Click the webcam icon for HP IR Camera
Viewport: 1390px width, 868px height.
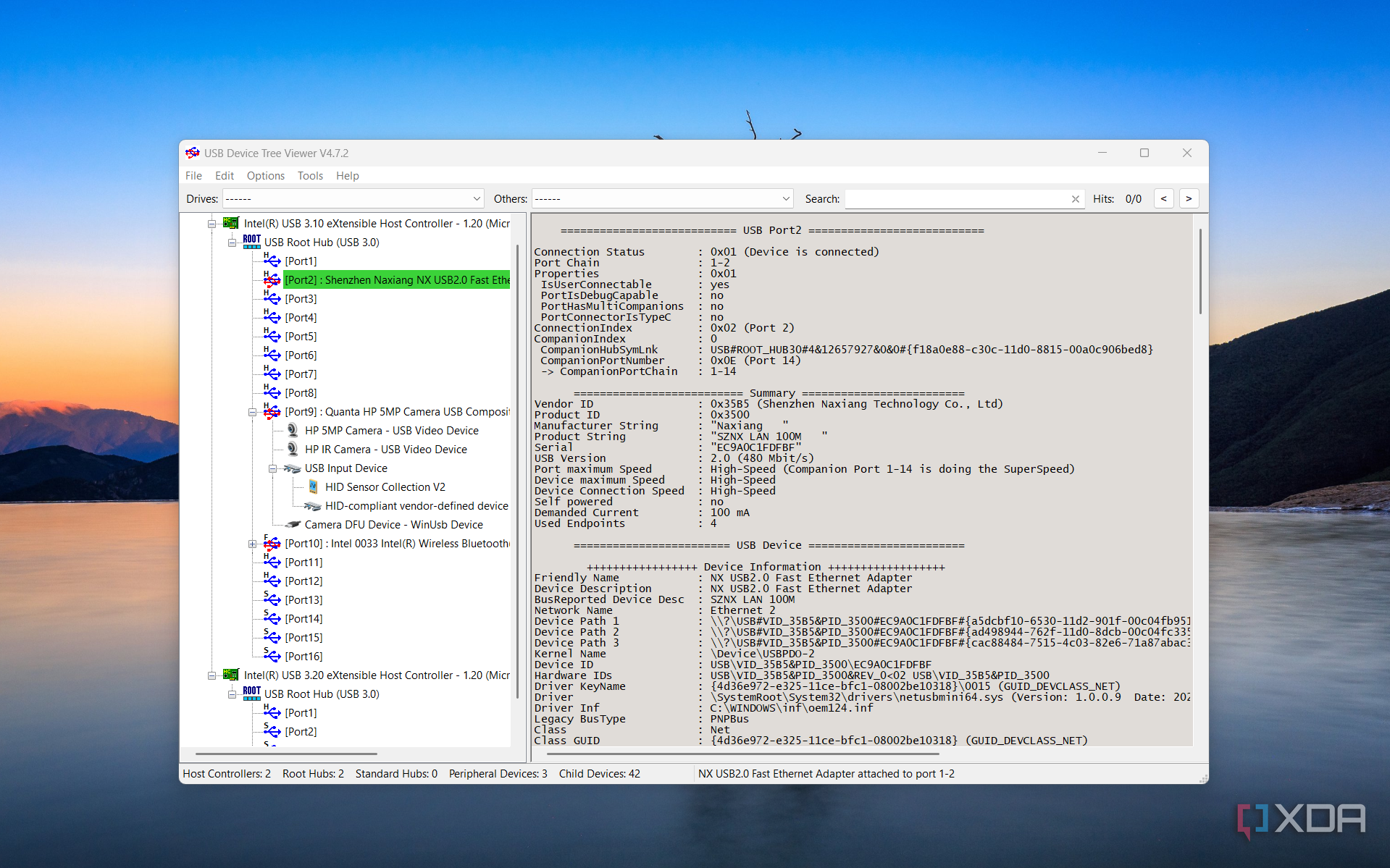click(293, 449)
